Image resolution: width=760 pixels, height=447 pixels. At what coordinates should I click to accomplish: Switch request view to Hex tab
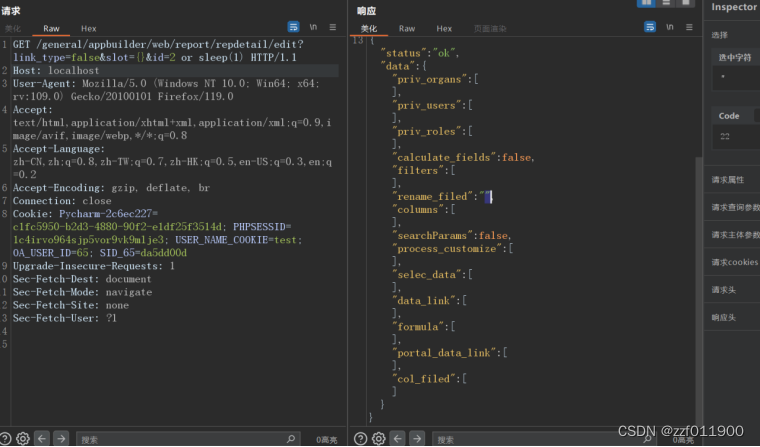click(89, 29)
